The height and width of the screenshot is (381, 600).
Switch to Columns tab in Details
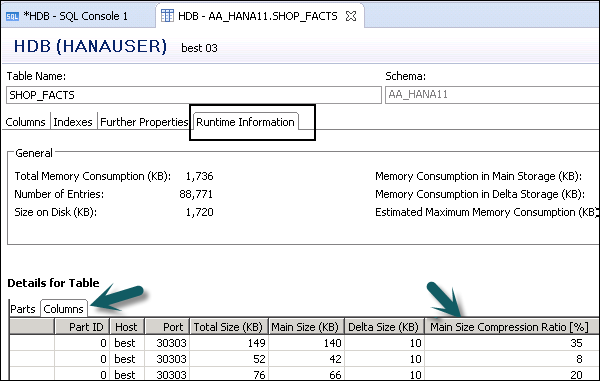(64, 309)
